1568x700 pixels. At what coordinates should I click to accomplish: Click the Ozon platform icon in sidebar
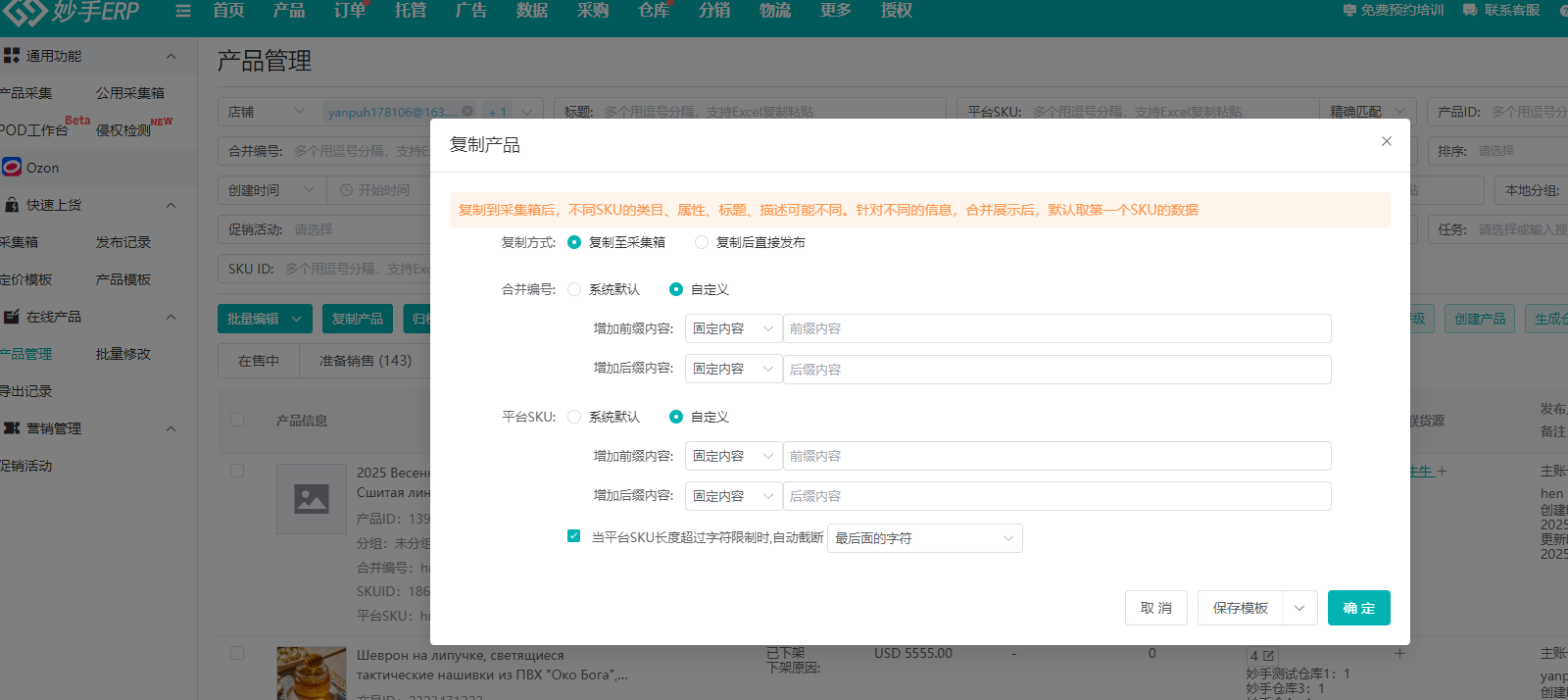click(12, 168)
